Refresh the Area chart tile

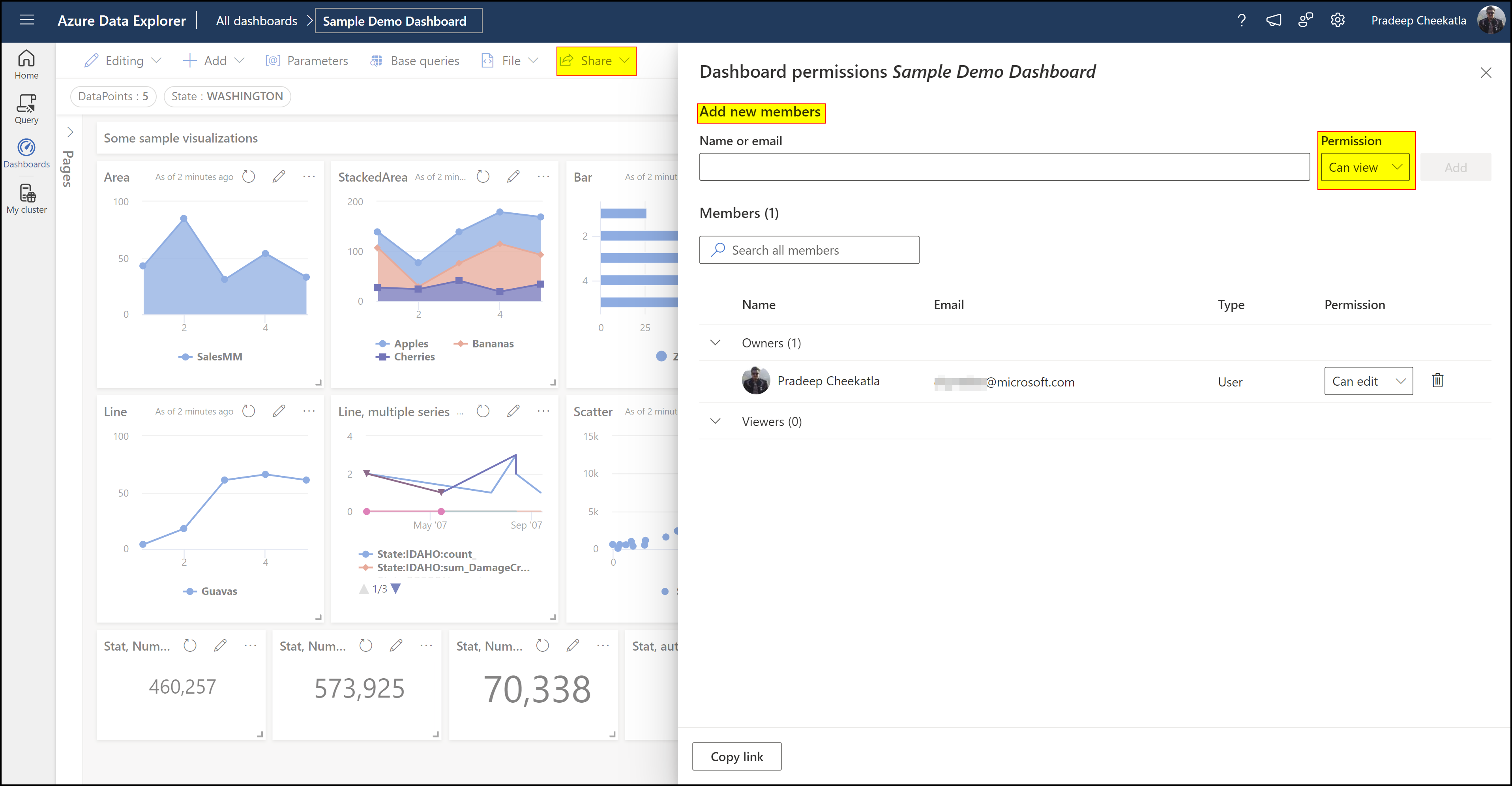coord(249,177)
